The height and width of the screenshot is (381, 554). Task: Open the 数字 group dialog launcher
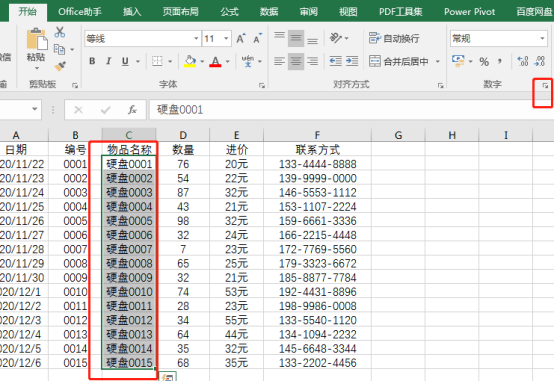[545, 85]
